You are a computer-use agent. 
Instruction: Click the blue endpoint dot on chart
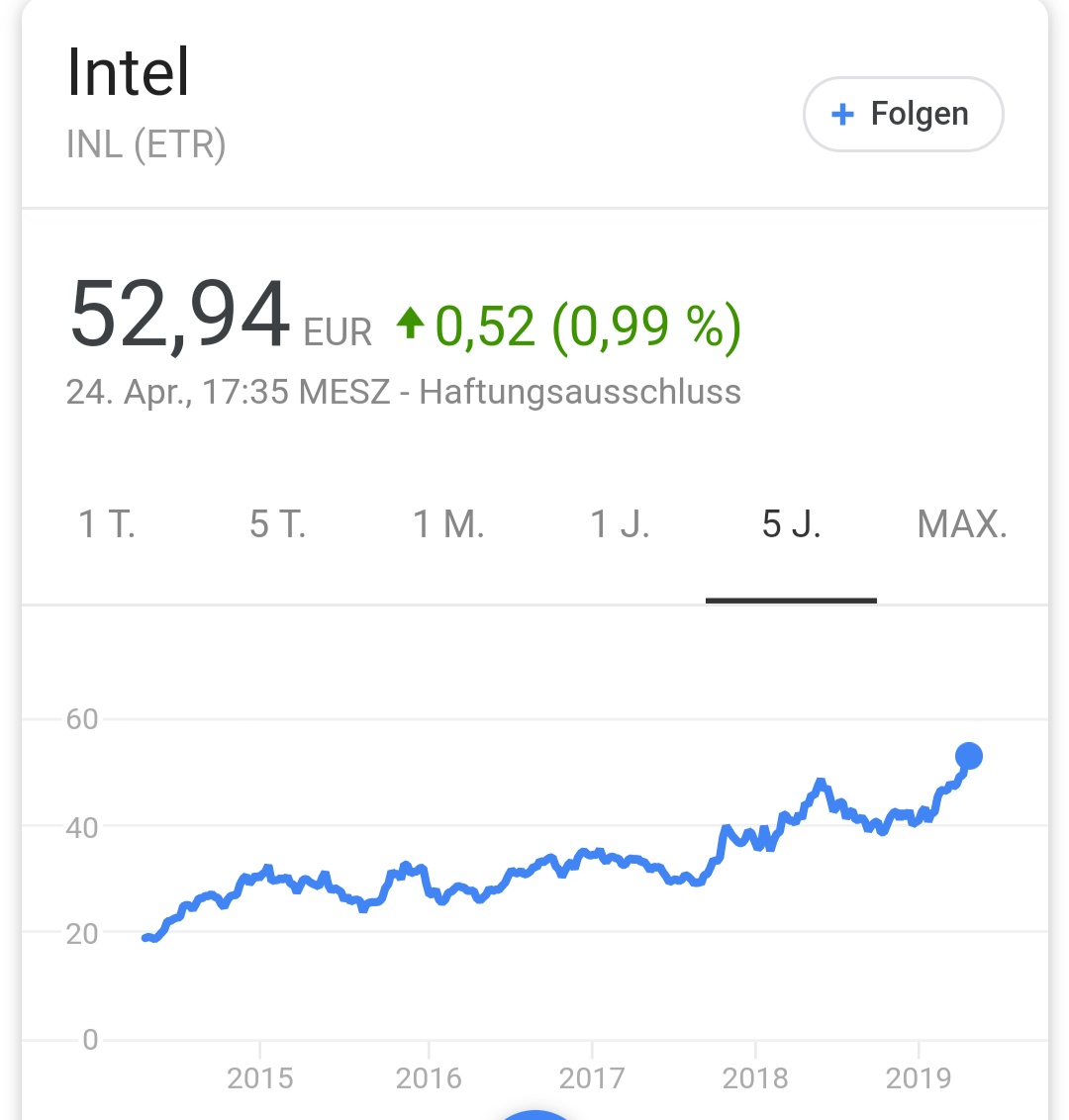[x=968, y=756]
